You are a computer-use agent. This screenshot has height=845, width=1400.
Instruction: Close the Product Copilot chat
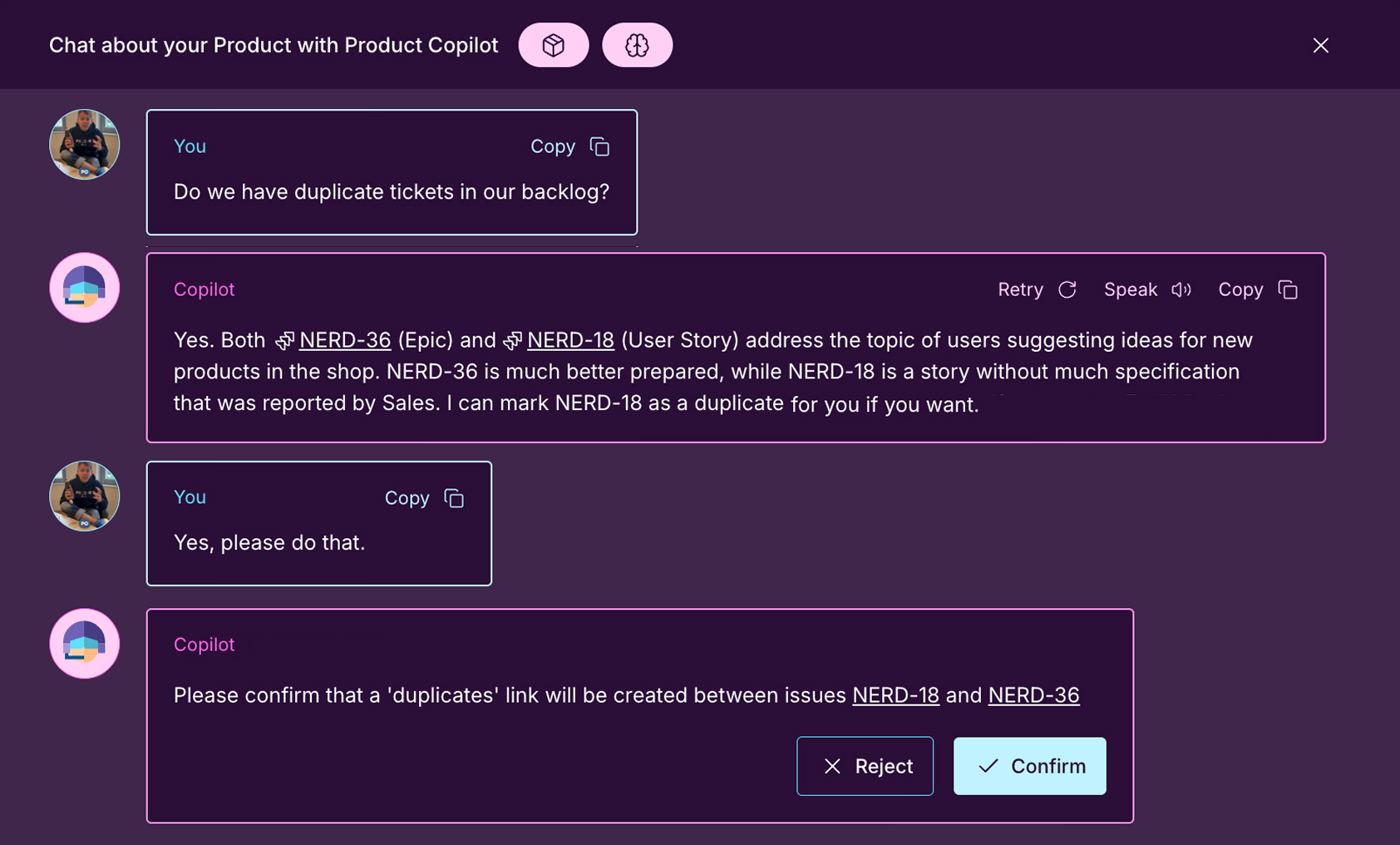click(1320, 45)
